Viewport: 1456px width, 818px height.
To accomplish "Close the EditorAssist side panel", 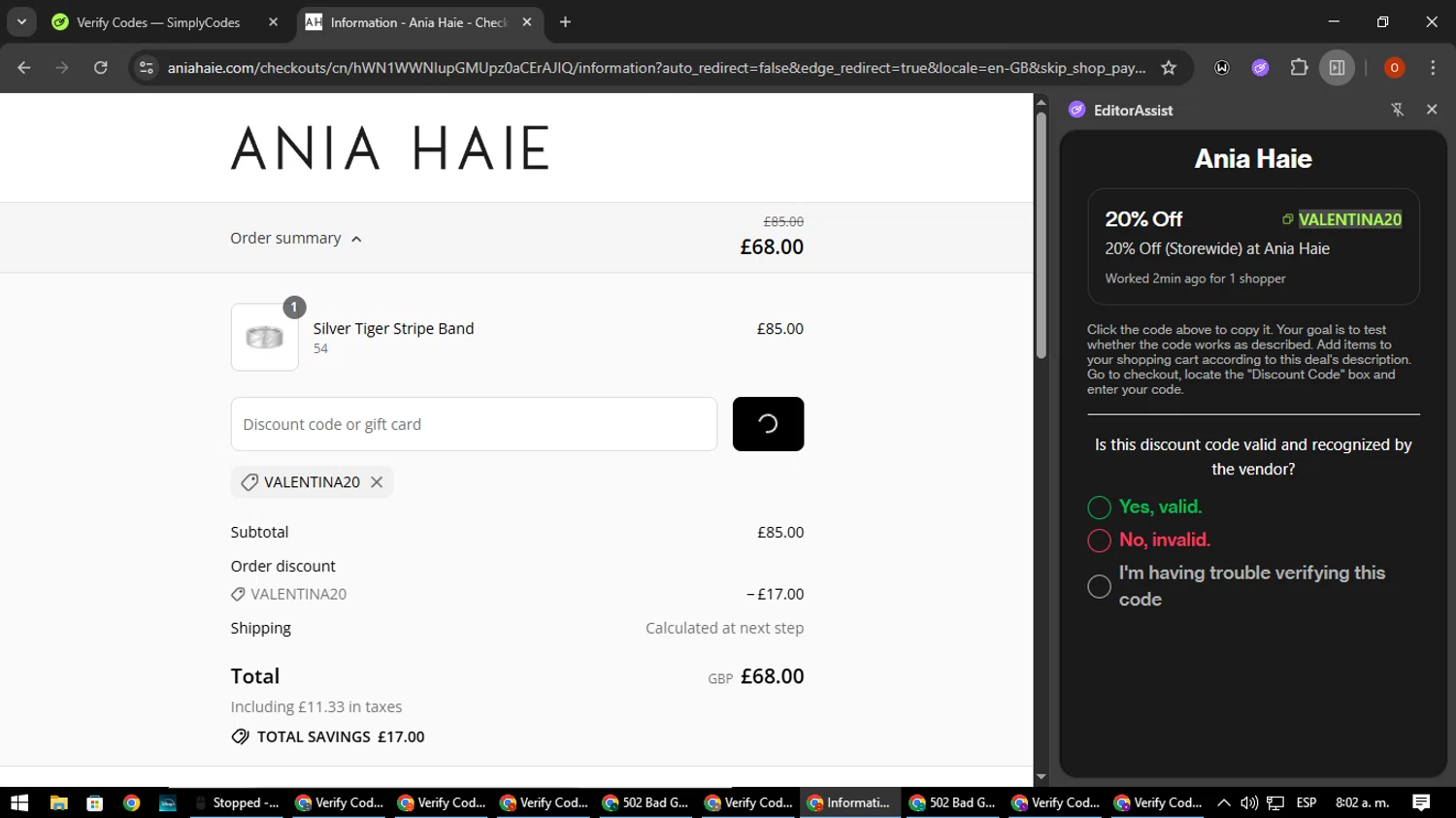I will (1432, 110).
